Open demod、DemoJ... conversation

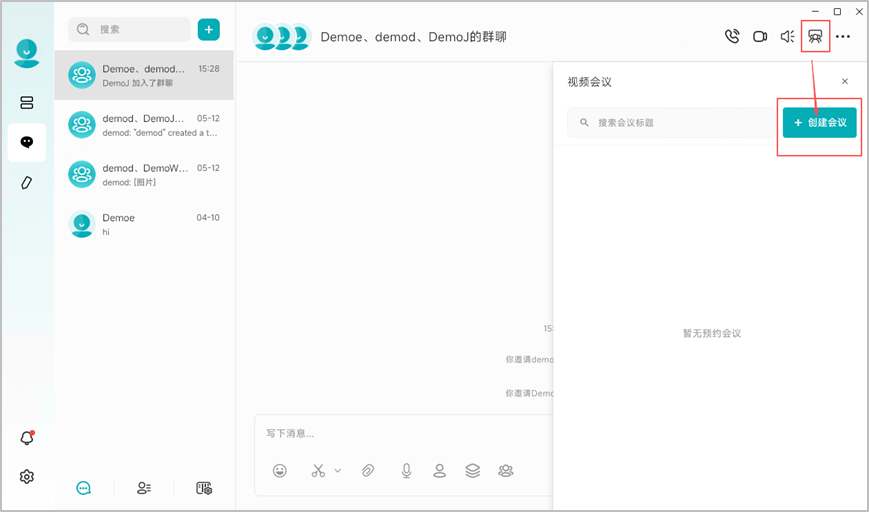[144, 125]
